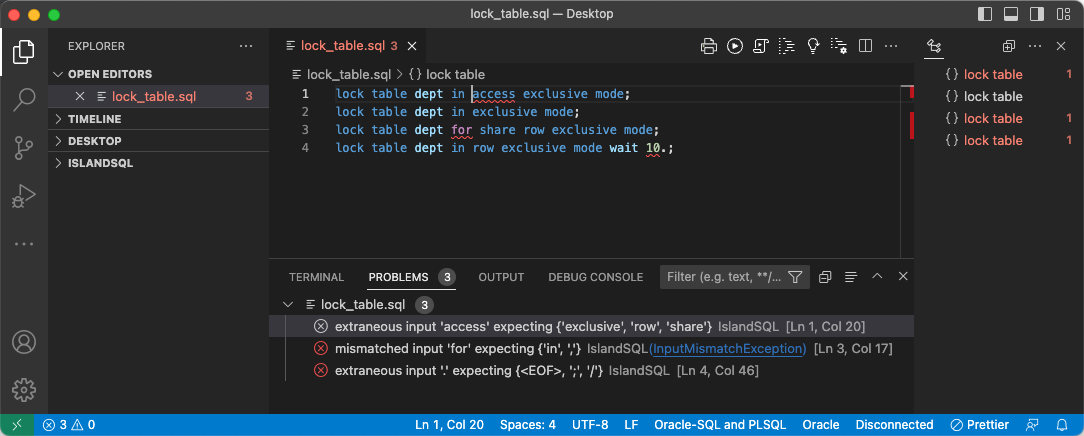This screenshot has width=1084, height=436.
Task: Maximize the bottom panel with chevron up
Action: point(877,276)
